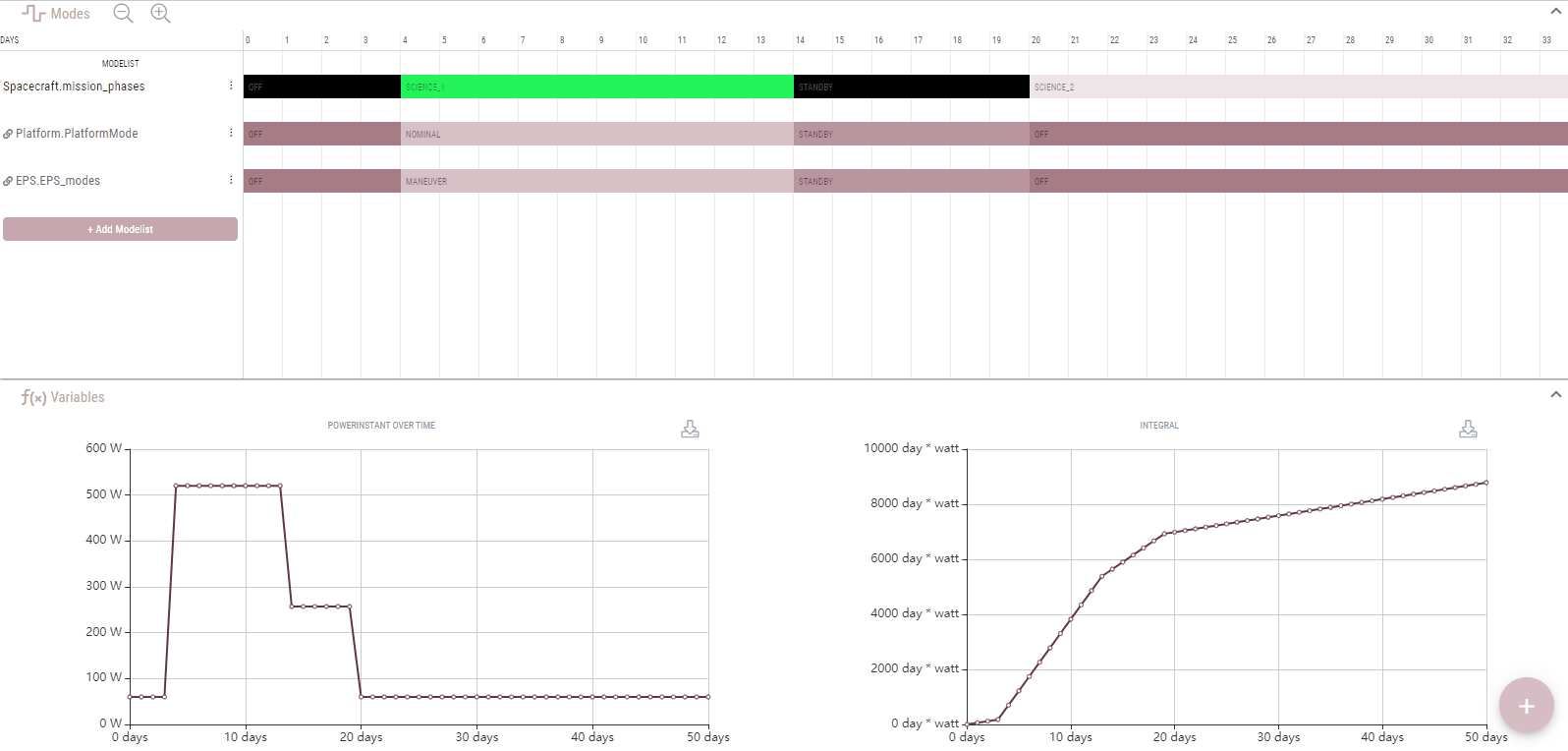This screenshot has width=1568, height=751.
Task: Select the first OFF block in Platform.PlatformMode
Action: (322, 134)
